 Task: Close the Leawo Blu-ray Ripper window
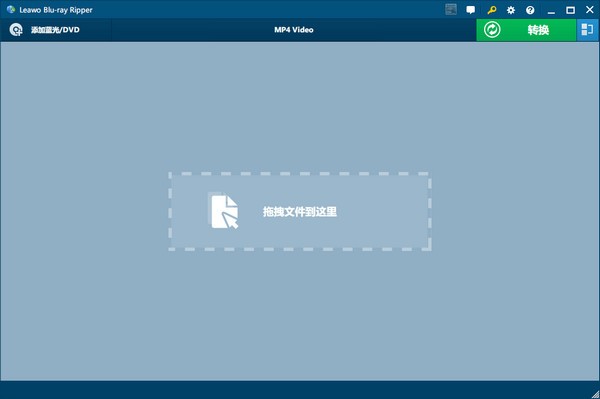(590, 10)
